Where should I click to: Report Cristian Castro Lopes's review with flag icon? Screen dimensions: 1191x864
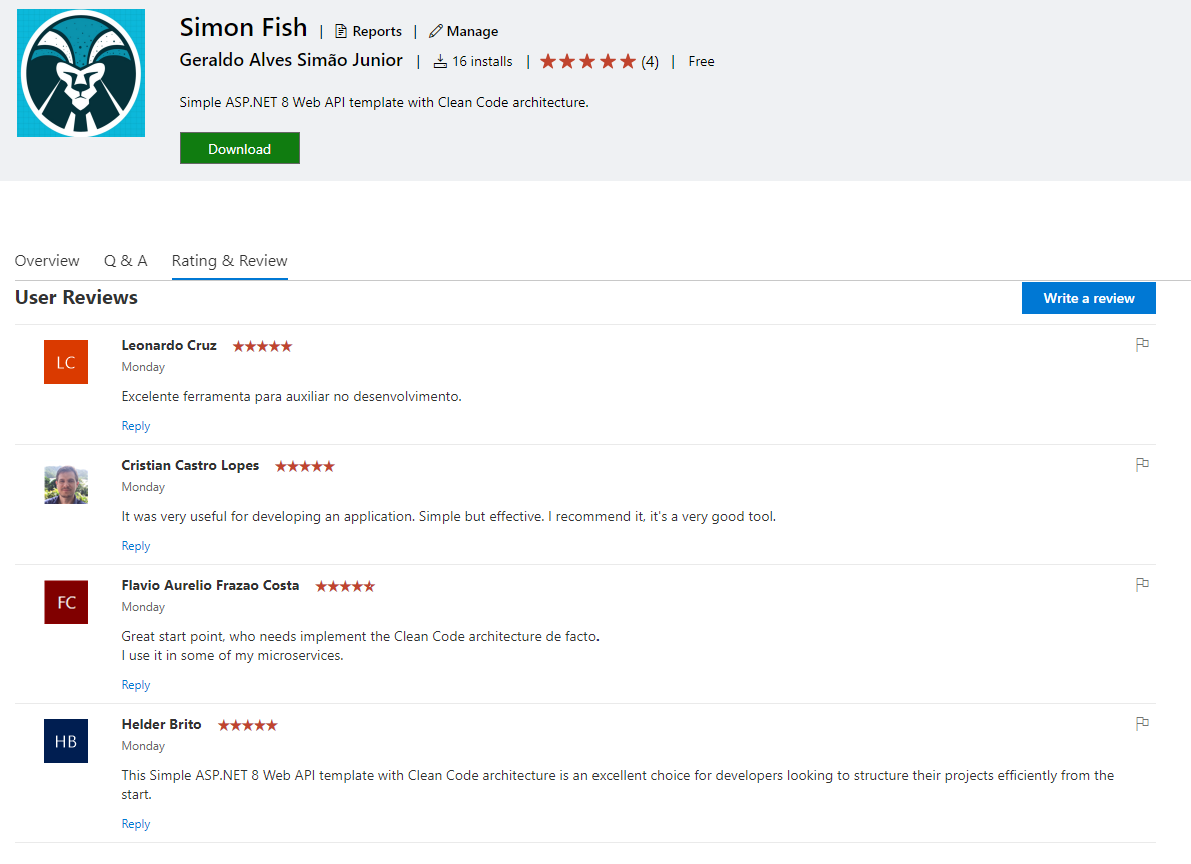coord(1142,464)
